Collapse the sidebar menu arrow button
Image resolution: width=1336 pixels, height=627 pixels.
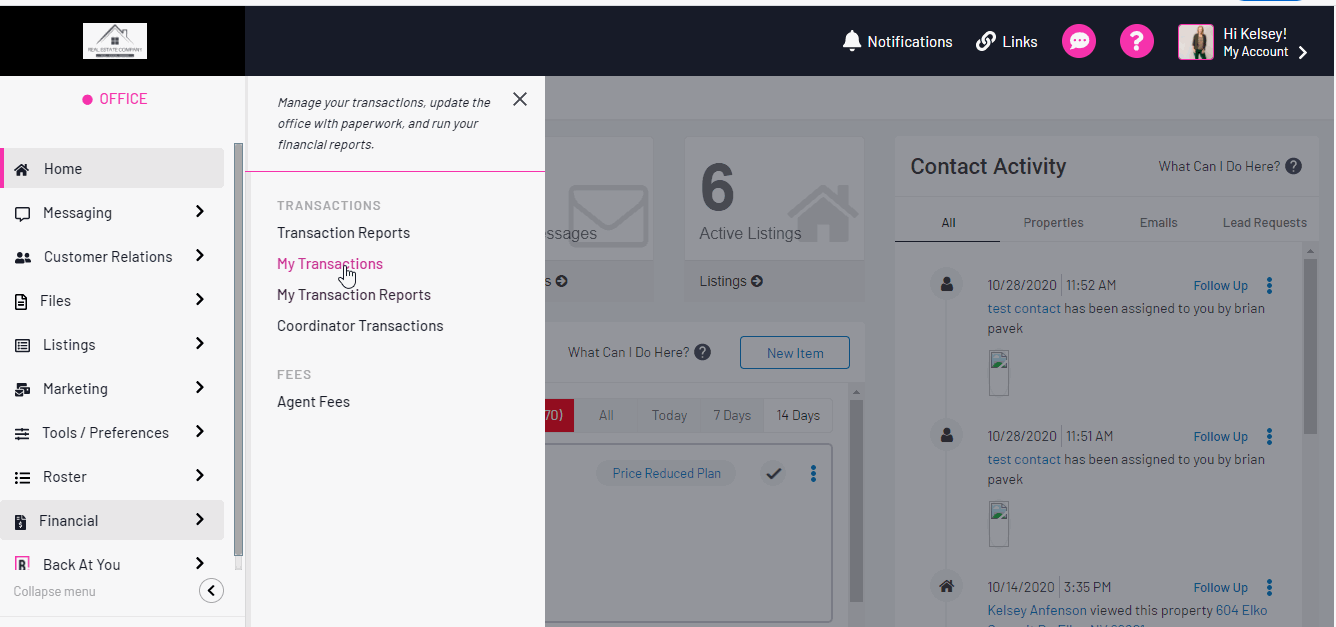coord(211,591)
